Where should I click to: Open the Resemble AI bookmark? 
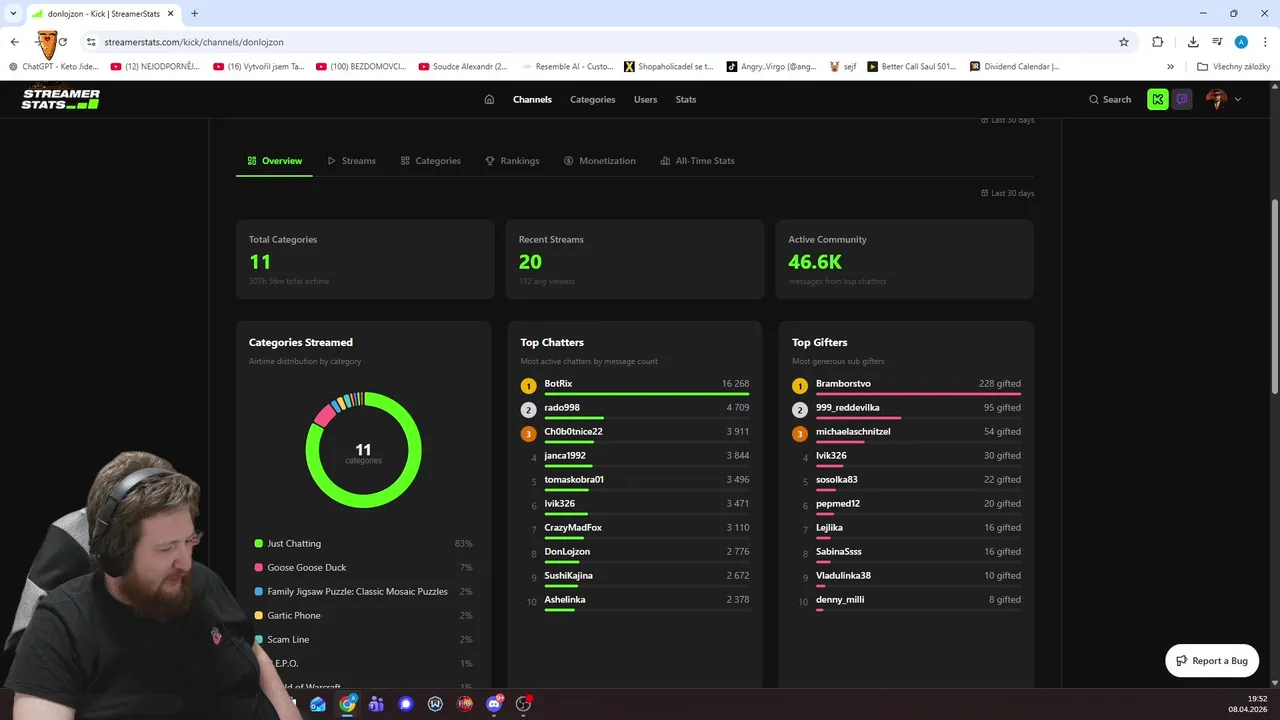tap(568, 67)
